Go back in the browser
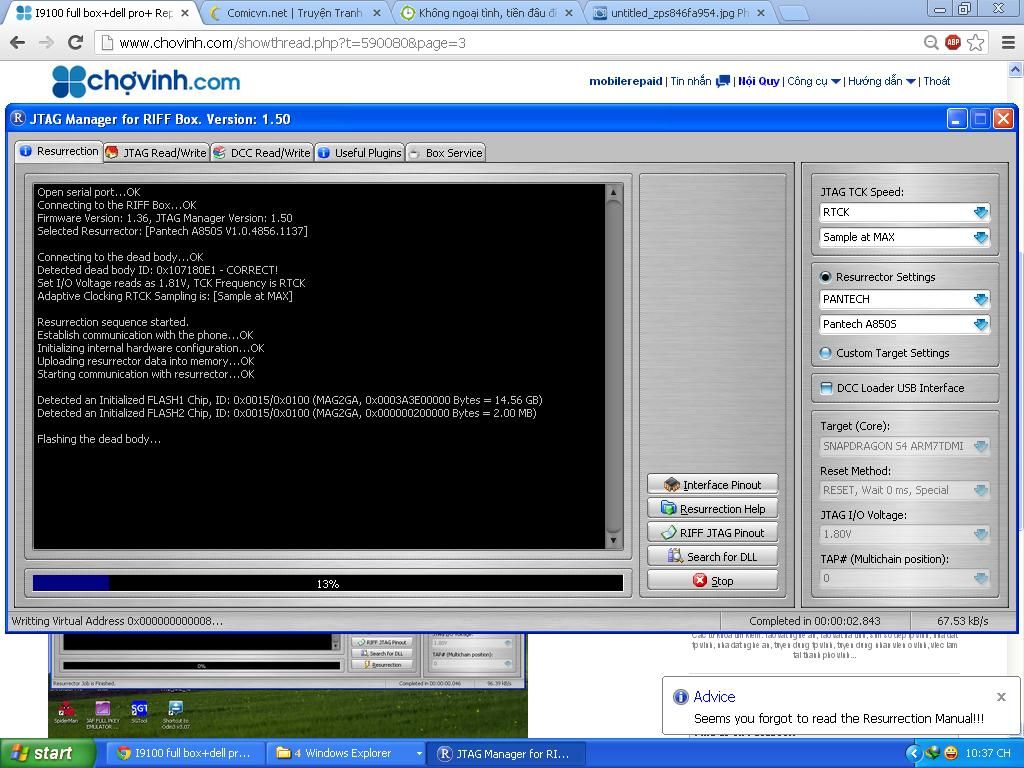1024x768 pixels. pos(18,43)
